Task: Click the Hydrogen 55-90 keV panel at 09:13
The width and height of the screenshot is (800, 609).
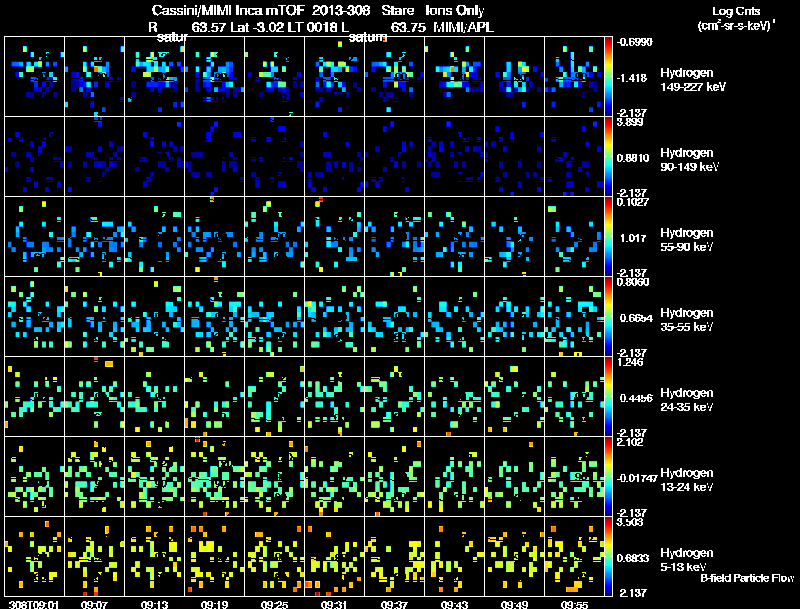Action: (155, 237)
